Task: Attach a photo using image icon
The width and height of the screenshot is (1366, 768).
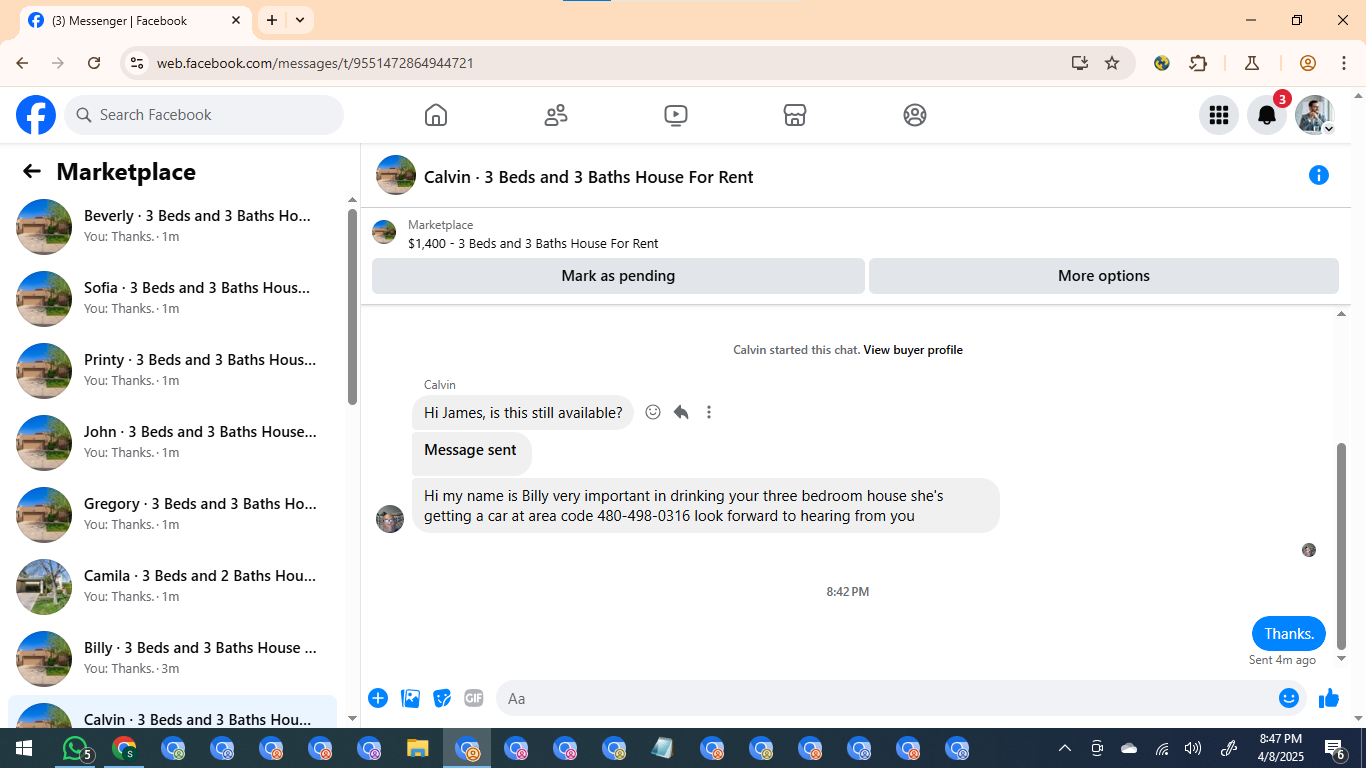Action: pos(410,698)
